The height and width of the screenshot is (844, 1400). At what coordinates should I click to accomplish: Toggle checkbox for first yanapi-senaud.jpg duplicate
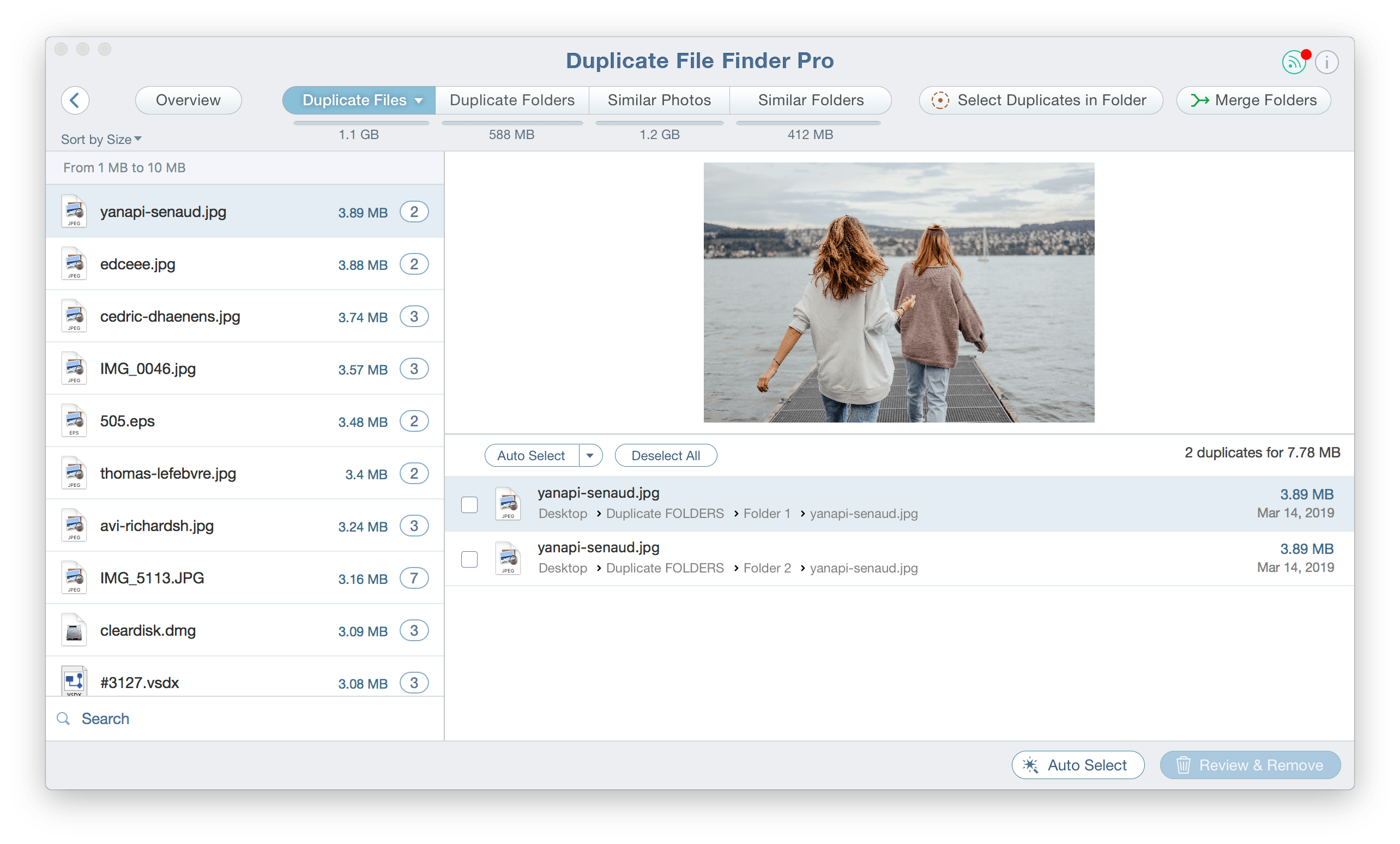tap(470, 505)
